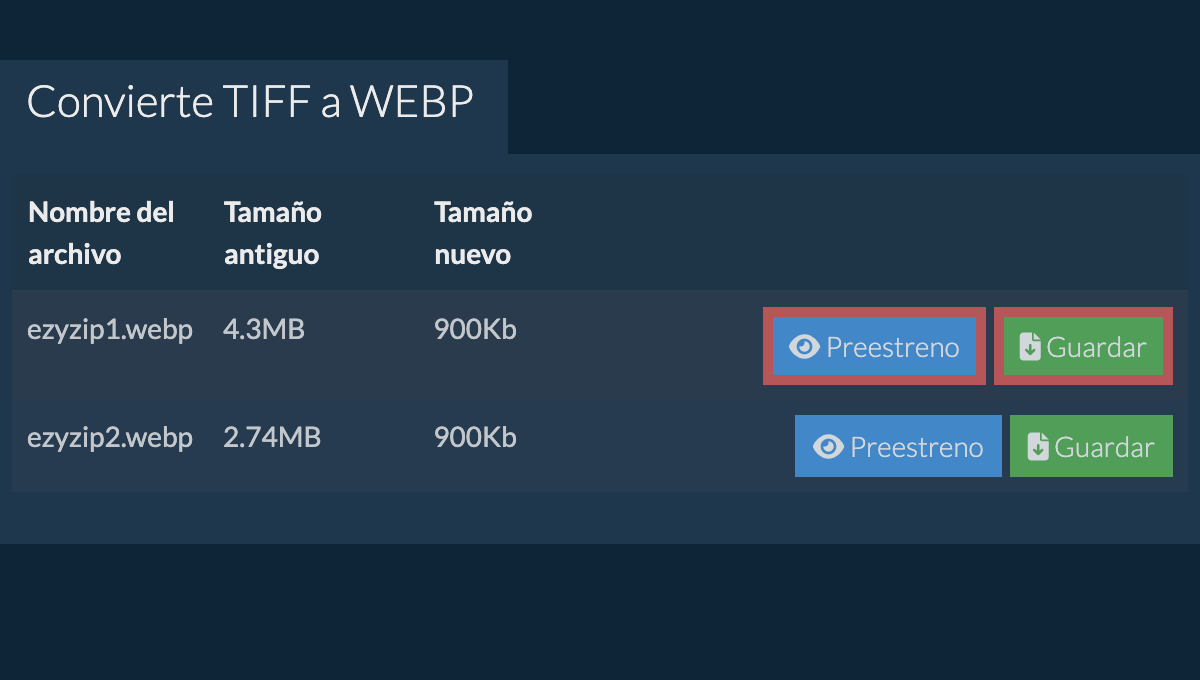Click the "Convierte TIFF a WEBP" heading
The image size is (1200, 680).
click(x=250, y=102)
